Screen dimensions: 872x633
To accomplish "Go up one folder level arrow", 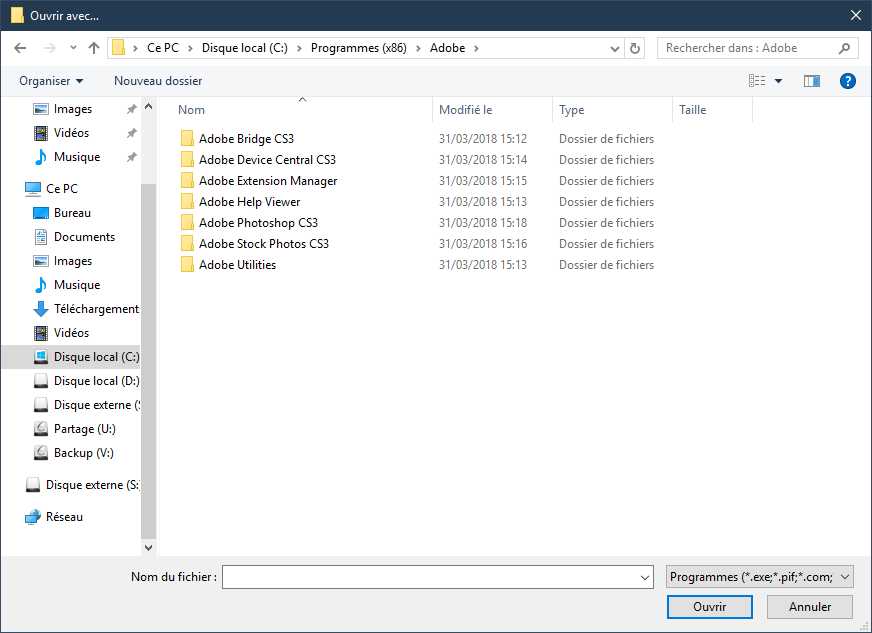I will coord(94,48).
